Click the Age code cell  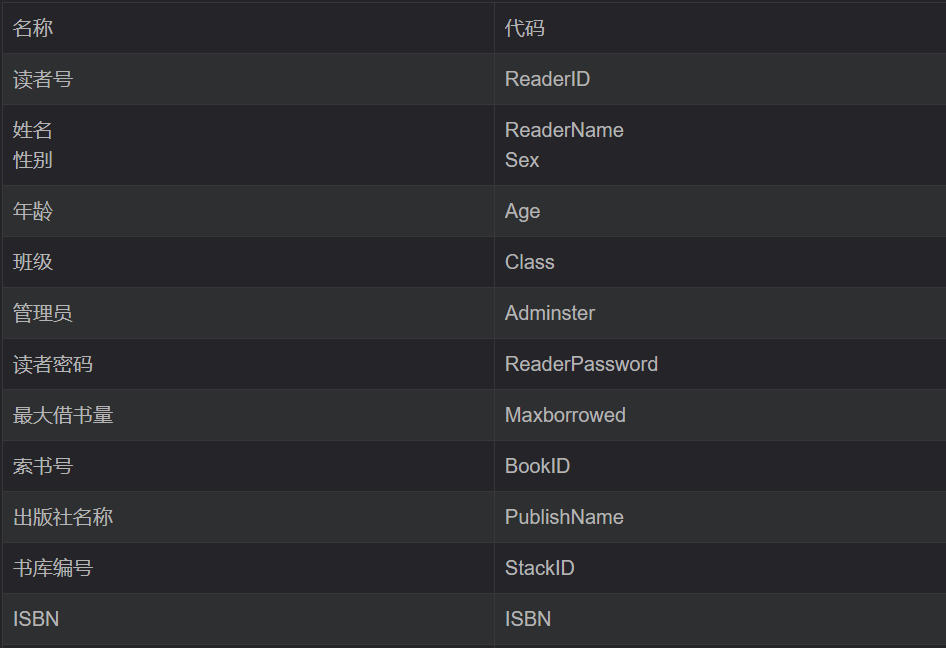[522, 211]
